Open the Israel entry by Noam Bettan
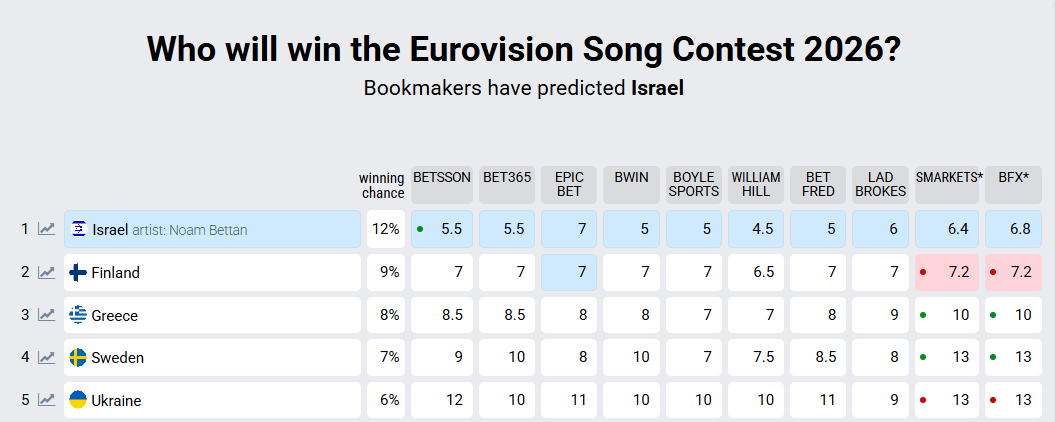The width and height of the screenshot is (1055, 422). tap(169, 230)
